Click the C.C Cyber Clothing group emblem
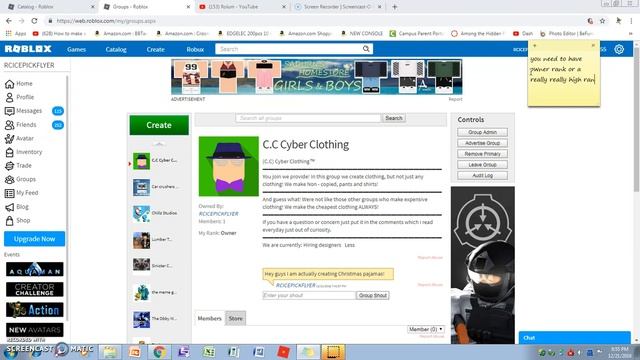Viewport: 640px width, 360px height. click(229, 166)
